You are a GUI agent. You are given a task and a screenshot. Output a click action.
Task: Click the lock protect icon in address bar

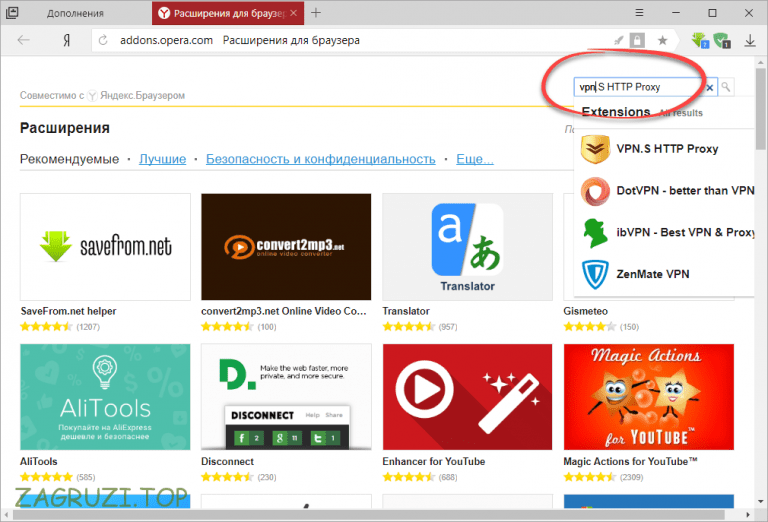637,40
